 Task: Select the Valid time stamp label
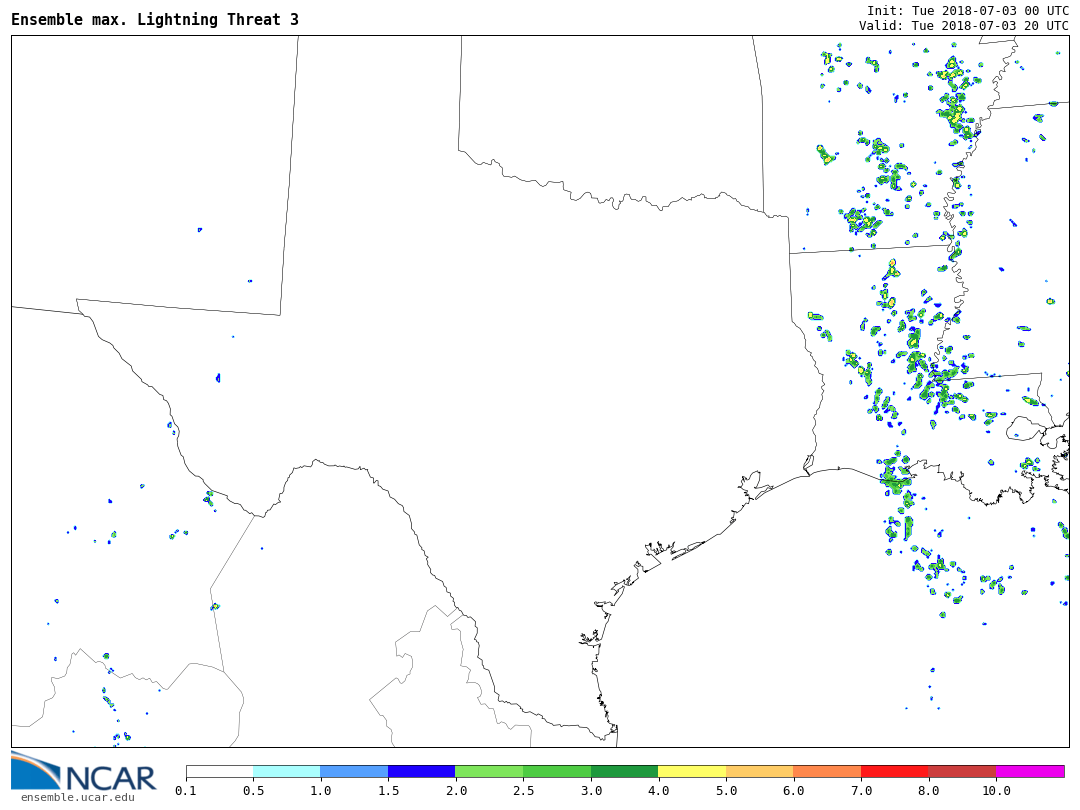coord(963,26)
